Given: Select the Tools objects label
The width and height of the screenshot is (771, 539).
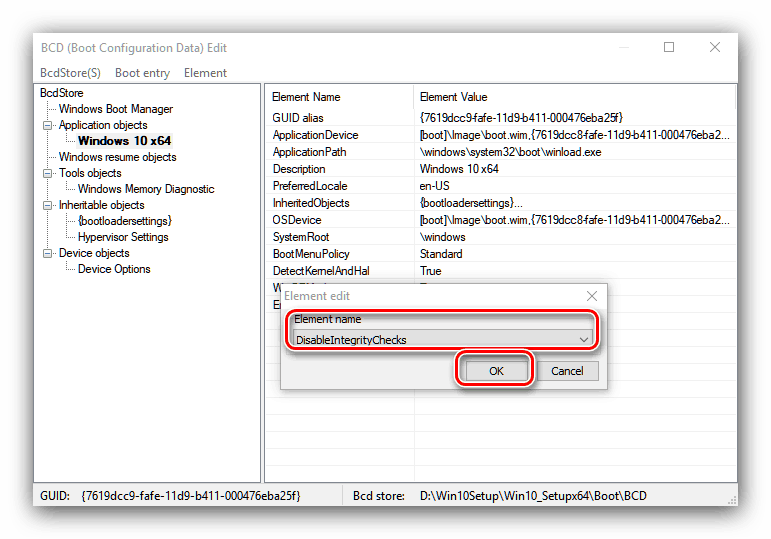Looking at the screenshot, I should coord(90,173).
